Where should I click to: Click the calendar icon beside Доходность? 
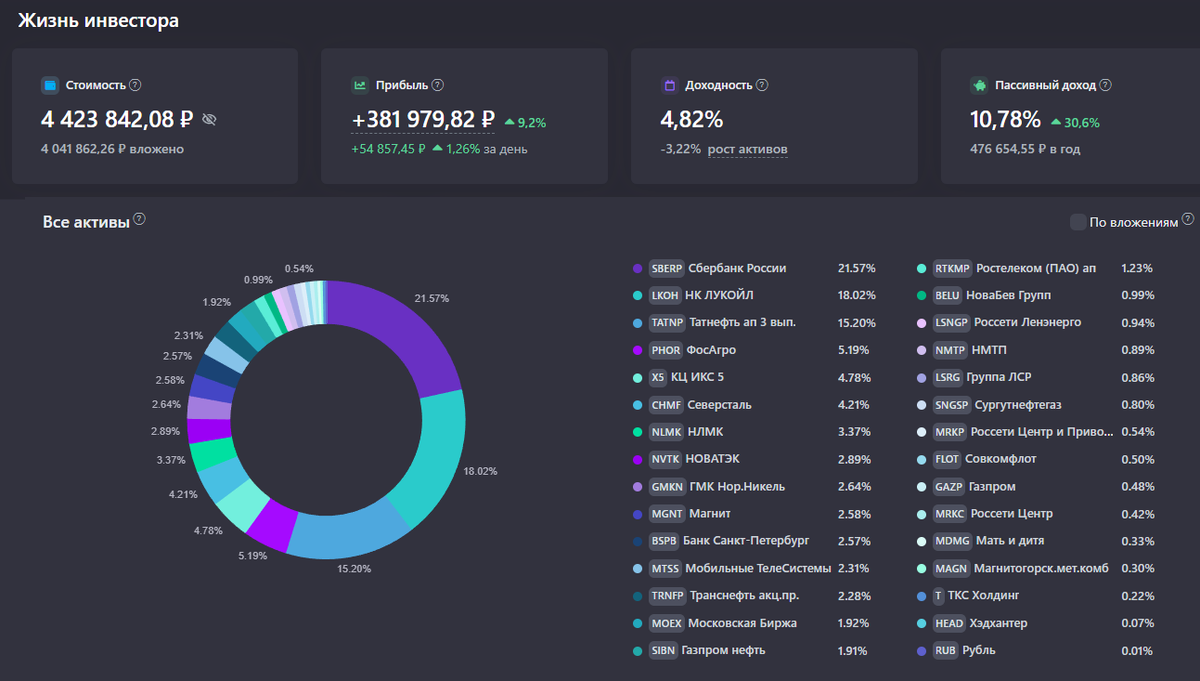pos(670,85)
